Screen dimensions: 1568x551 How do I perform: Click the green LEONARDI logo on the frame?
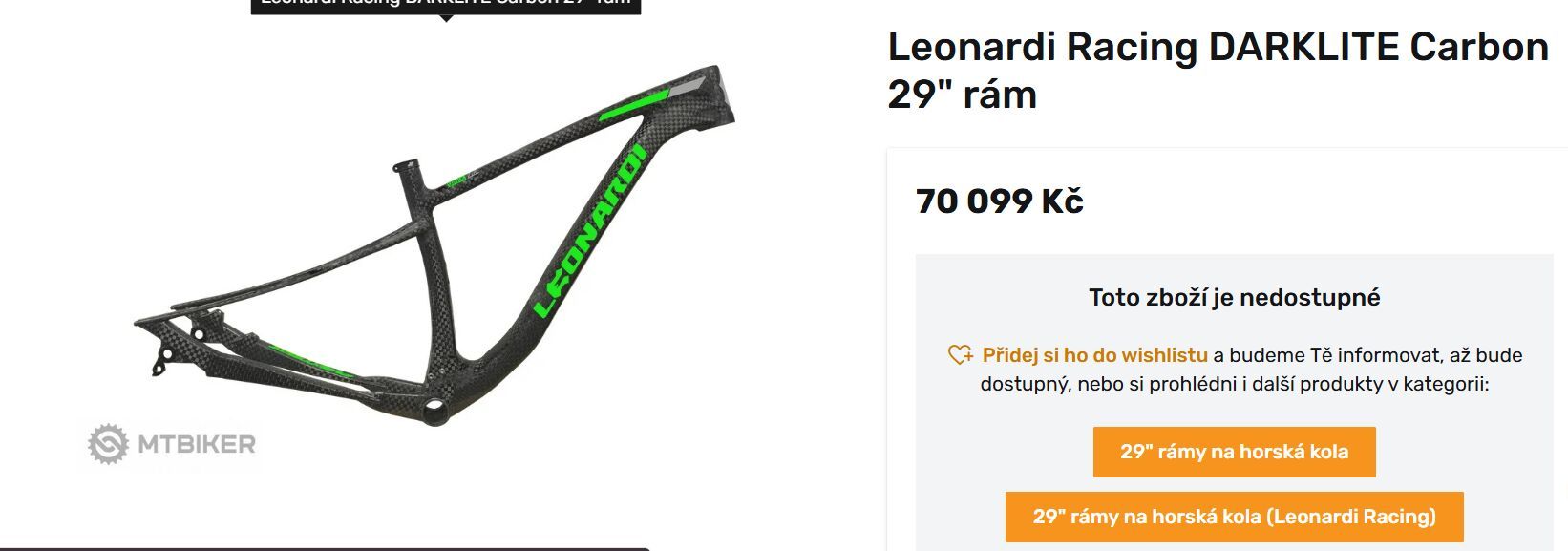coord(591,230)
